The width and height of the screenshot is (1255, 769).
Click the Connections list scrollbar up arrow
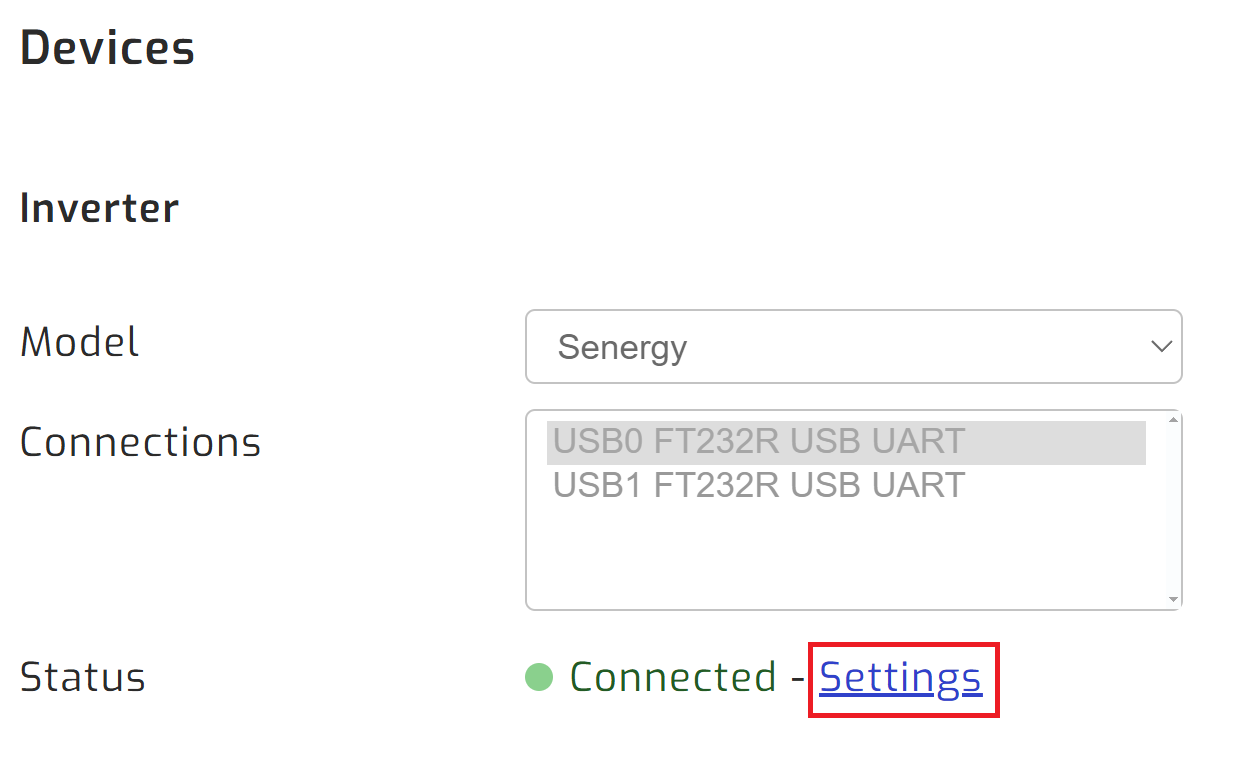(x=1171, y=418)
